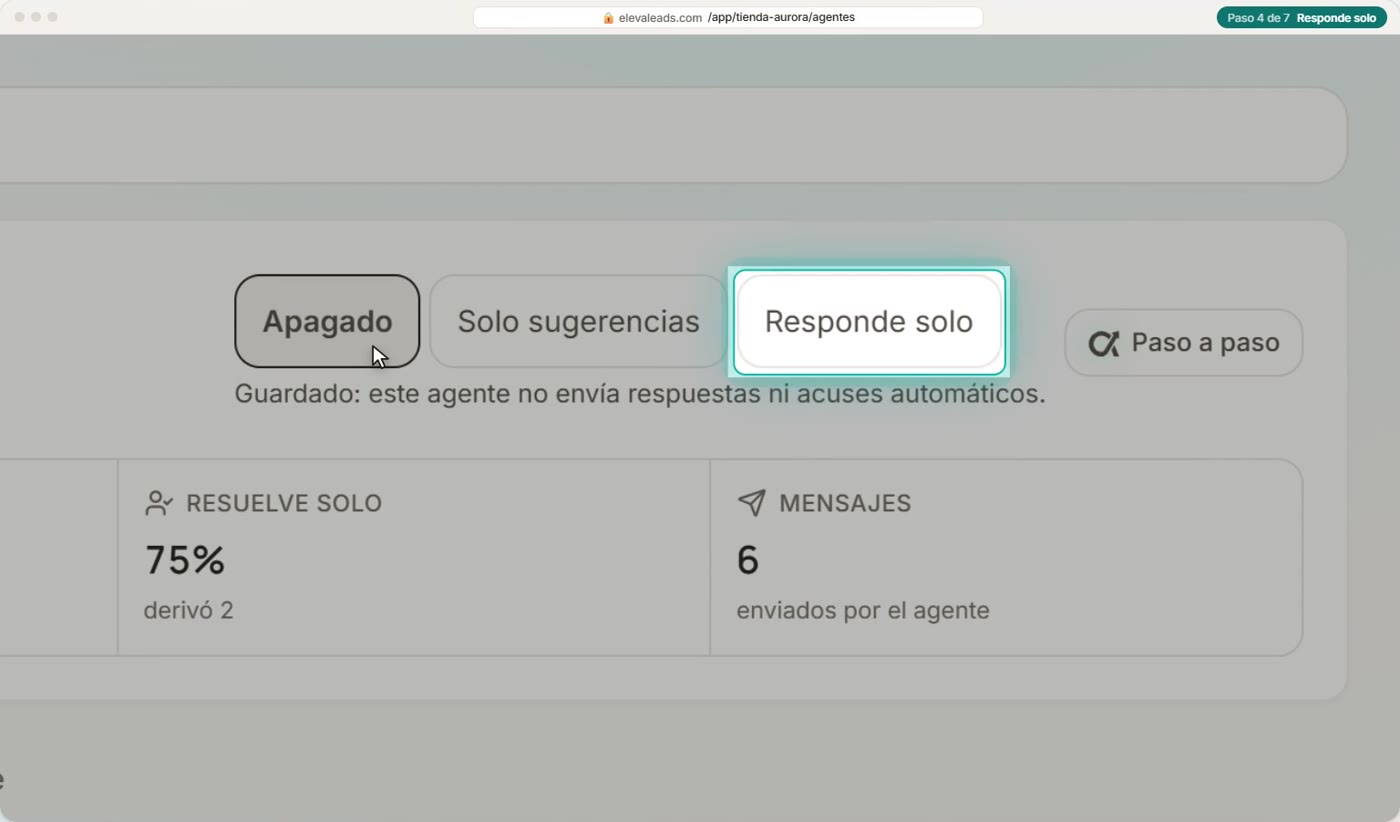The image size is (1400, 822).
Task: Click the lock icon in address bar
Action: click(608, 18)
